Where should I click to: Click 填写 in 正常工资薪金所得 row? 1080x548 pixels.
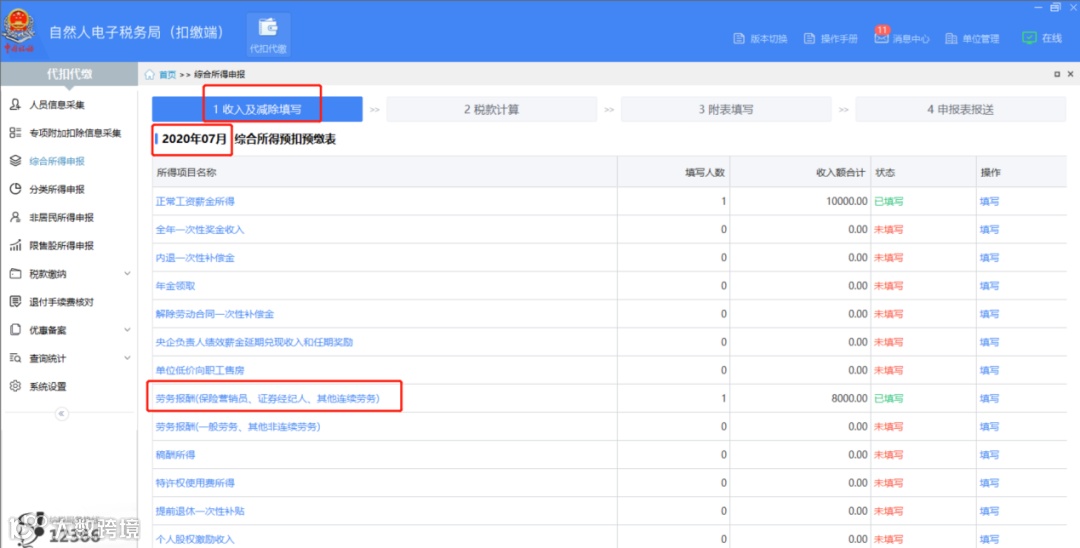pyautogui.click(x=989, y=202)
